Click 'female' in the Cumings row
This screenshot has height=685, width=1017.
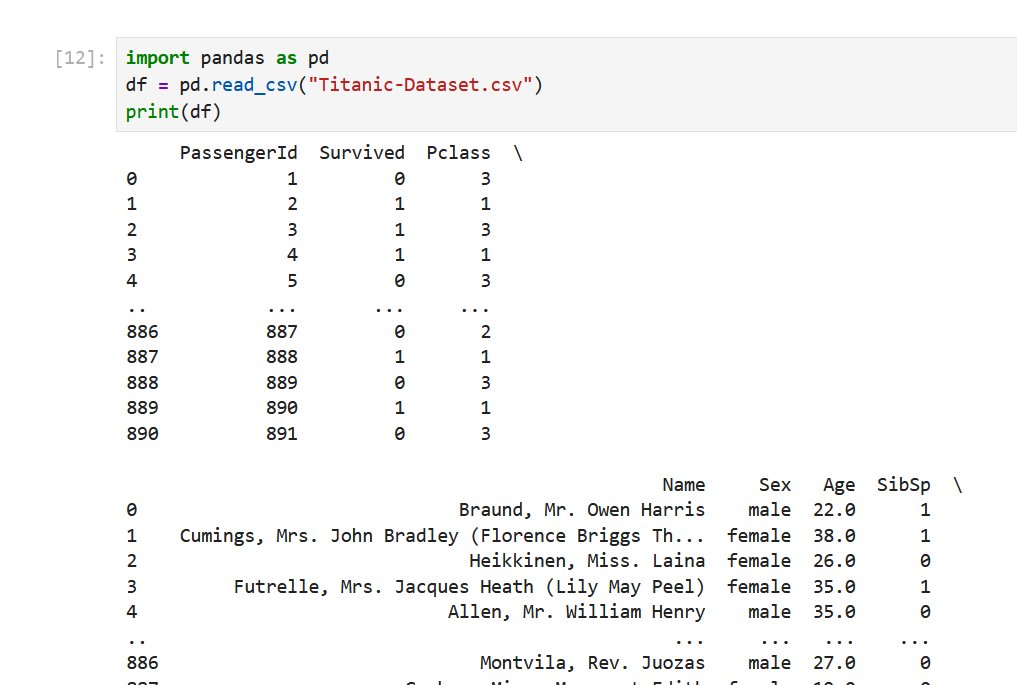(759, 536)
